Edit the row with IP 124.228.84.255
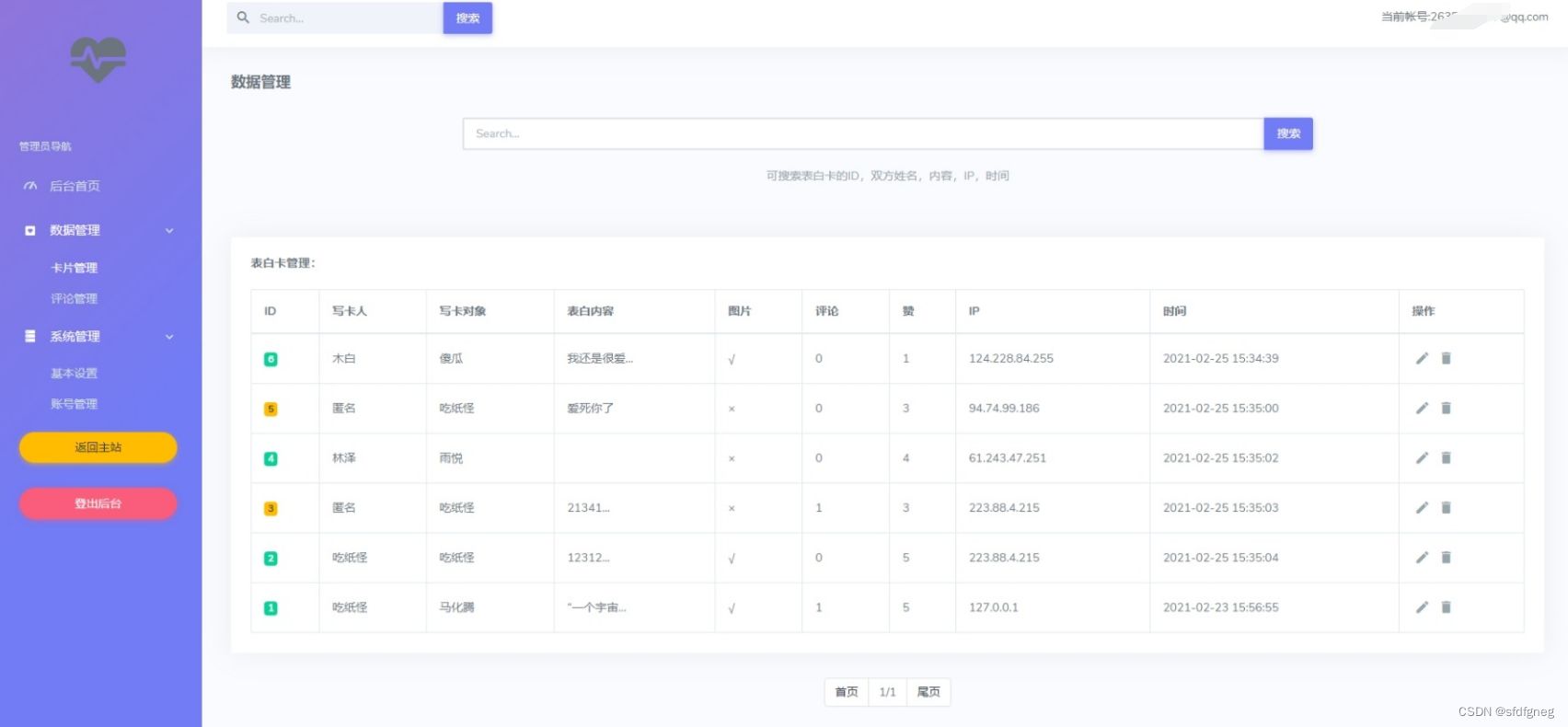The height and width of the screenshot is (727, 1568). click(x=1422, y=358)
